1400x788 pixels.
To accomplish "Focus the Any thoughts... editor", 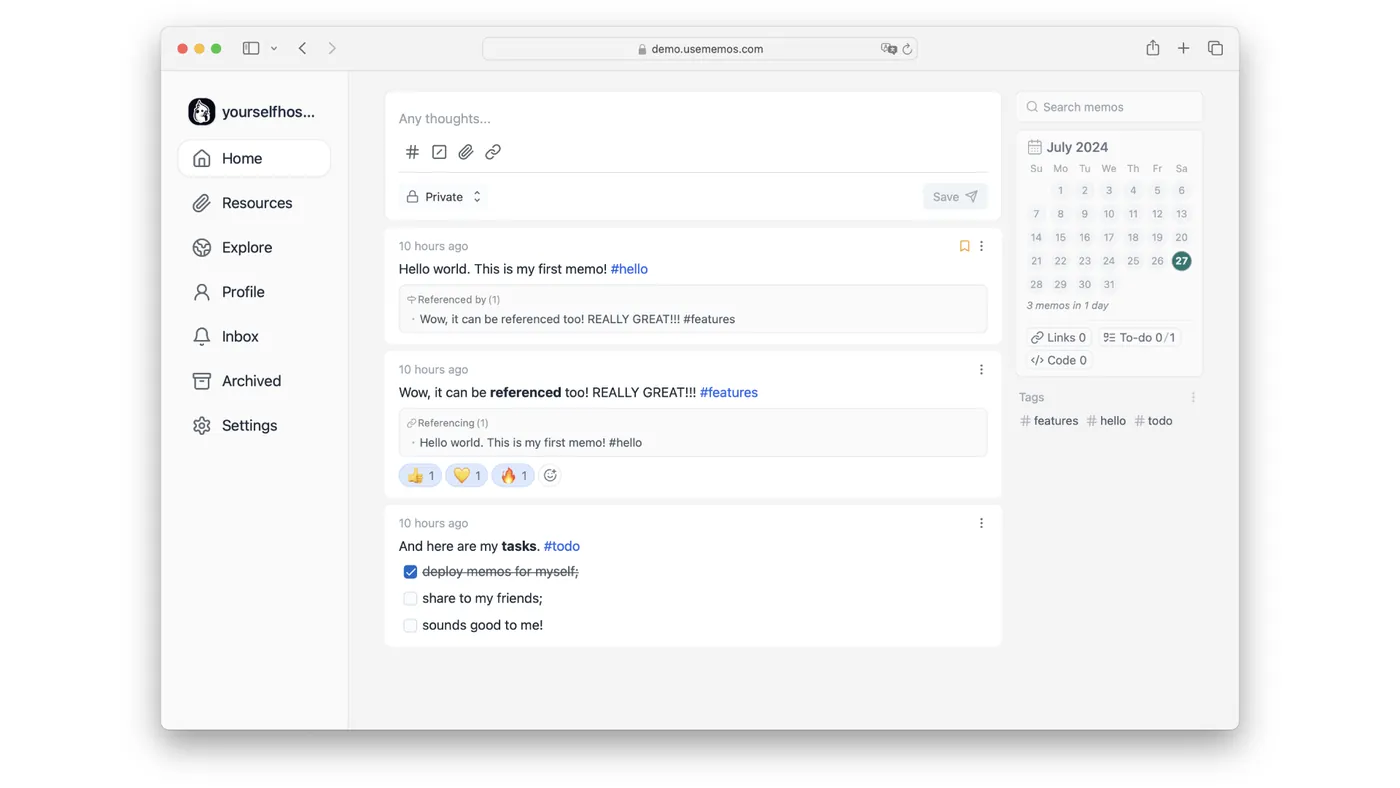I will (693, 119).
